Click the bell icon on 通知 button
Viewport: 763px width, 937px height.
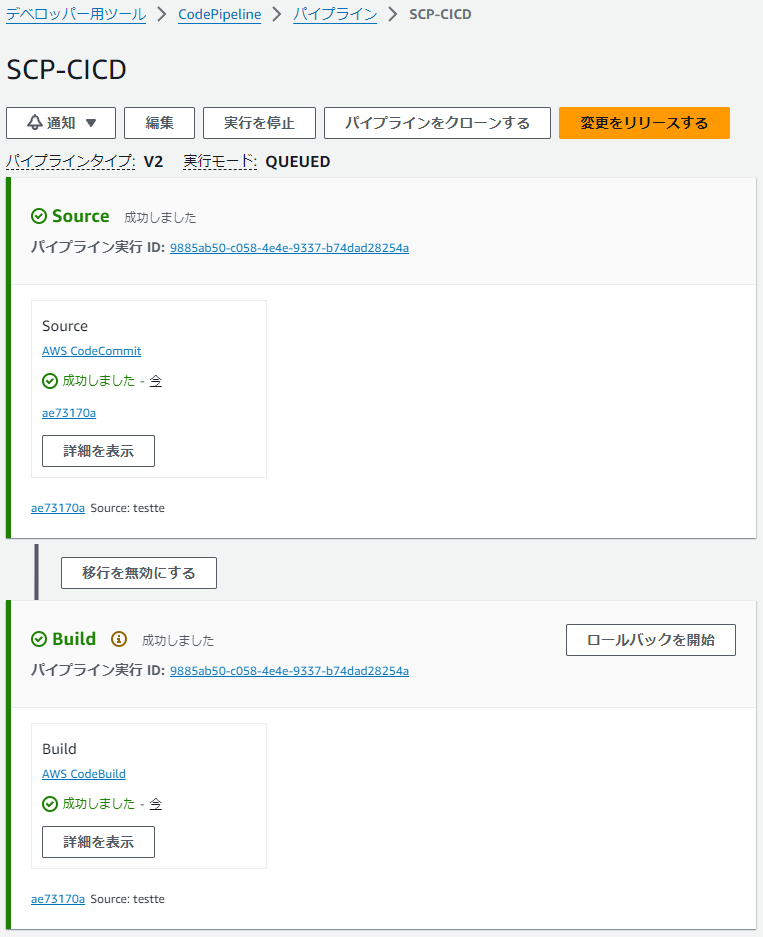(35, 123)
